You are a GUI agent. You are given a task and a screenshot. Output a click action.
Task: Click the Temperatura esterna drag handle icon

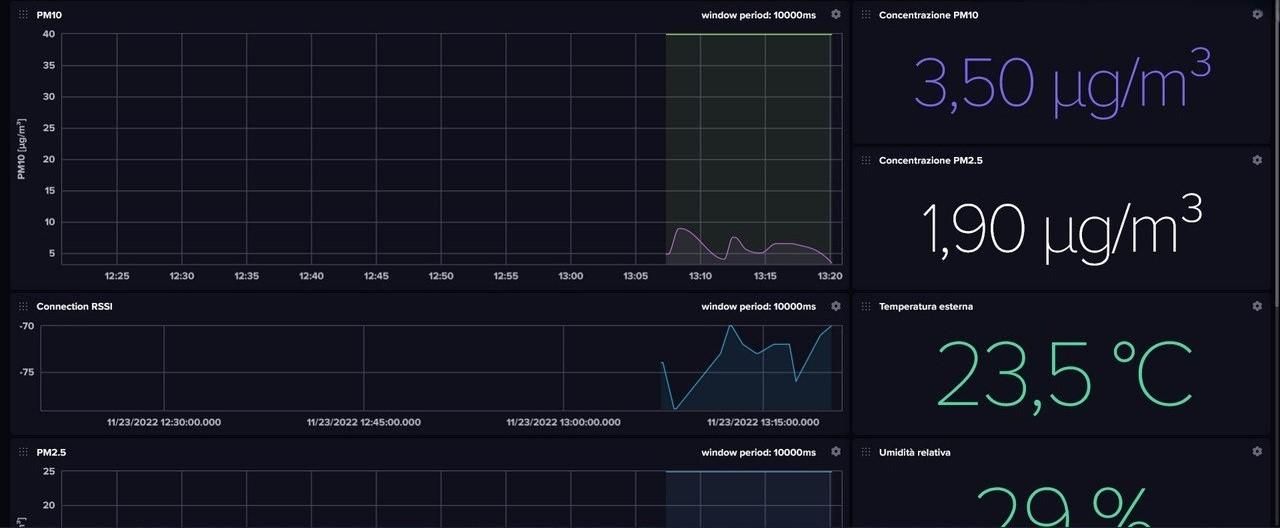click(x=866, y=307)
